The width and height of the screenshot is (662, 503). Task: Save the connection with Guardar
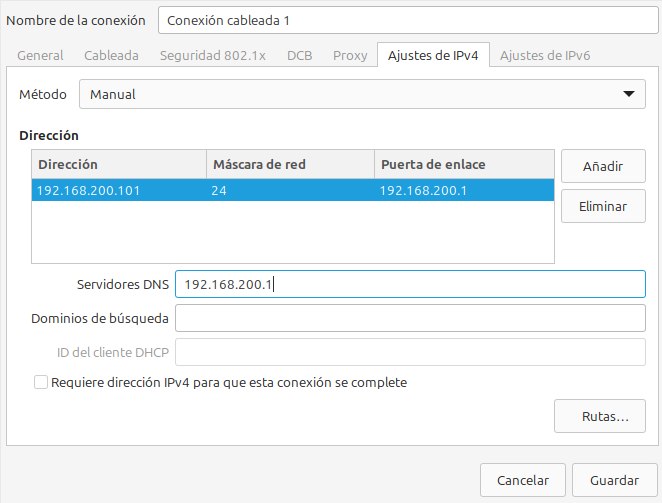point(614,480)
